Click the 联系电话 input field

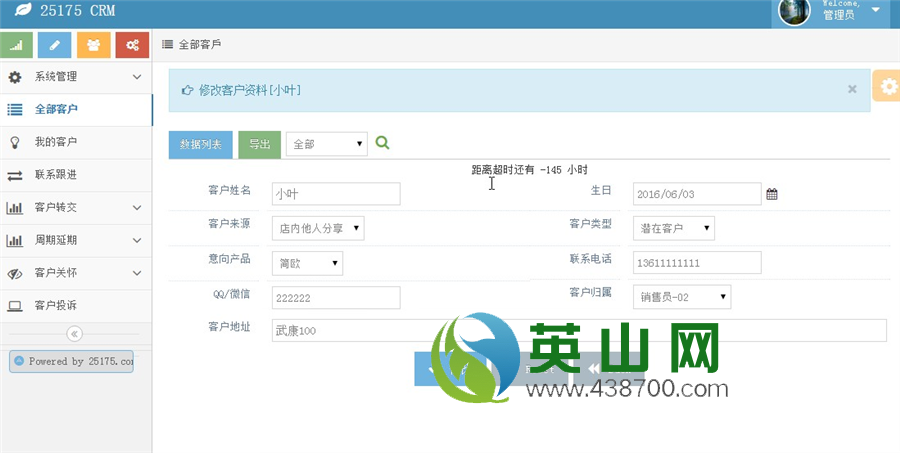coord(697,263)
